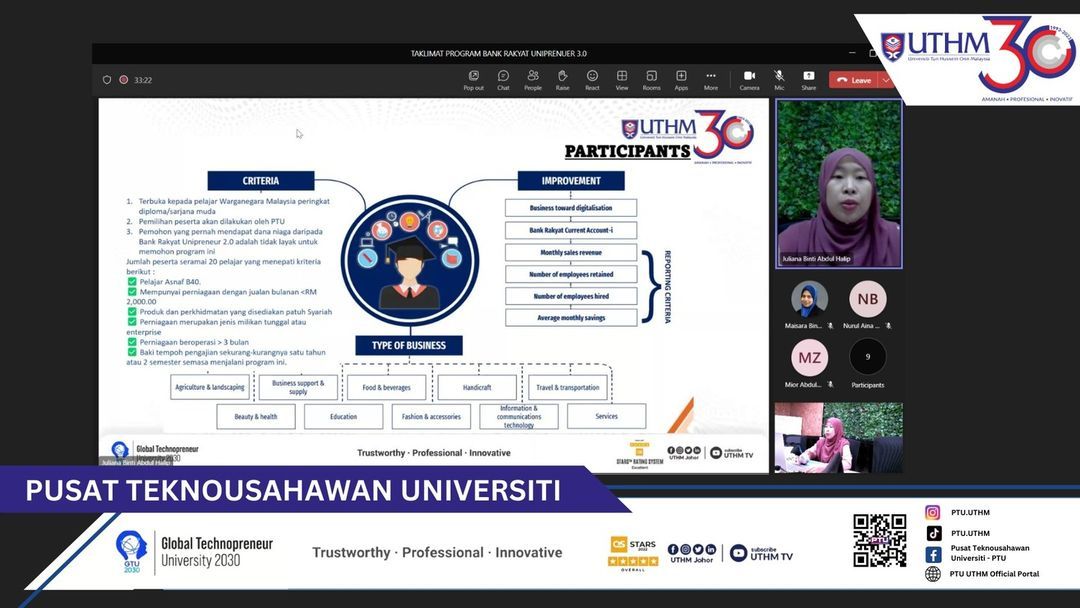Raise your hand in the meeting

563,79
